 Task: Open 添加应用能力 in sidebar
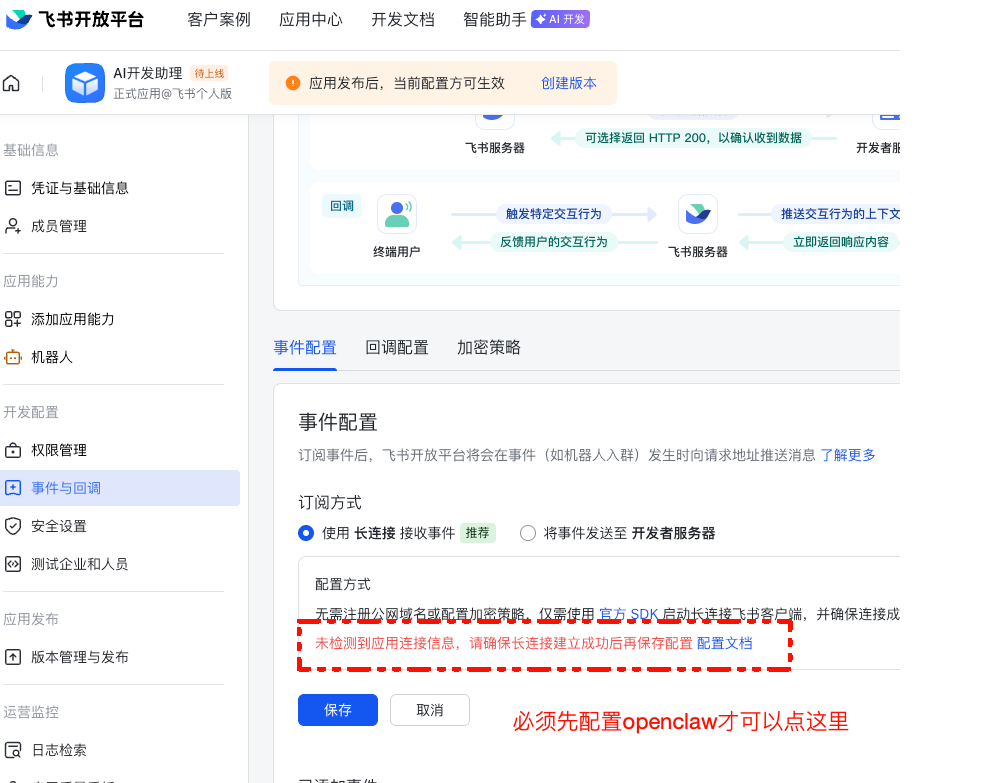[x=73, y=319]
